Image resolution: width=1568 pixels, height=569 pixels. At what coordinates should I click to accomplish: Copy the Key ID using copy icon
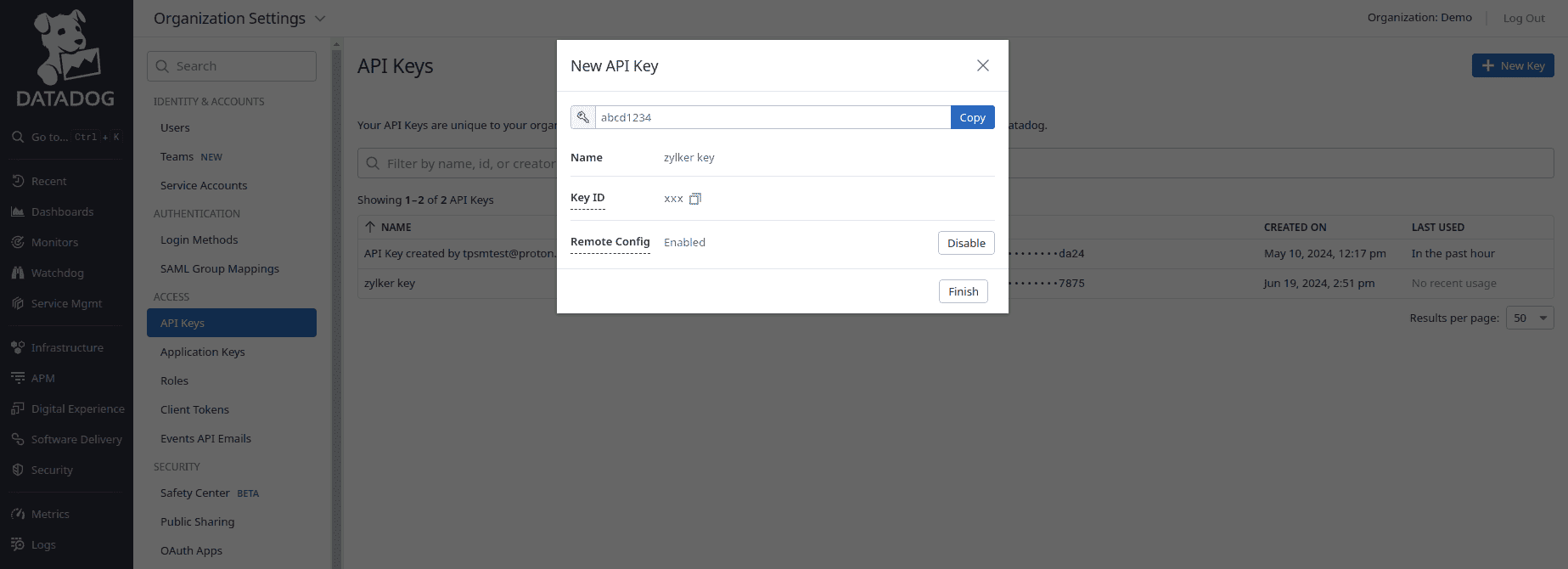pyautogui.click(x=695, y=199)
